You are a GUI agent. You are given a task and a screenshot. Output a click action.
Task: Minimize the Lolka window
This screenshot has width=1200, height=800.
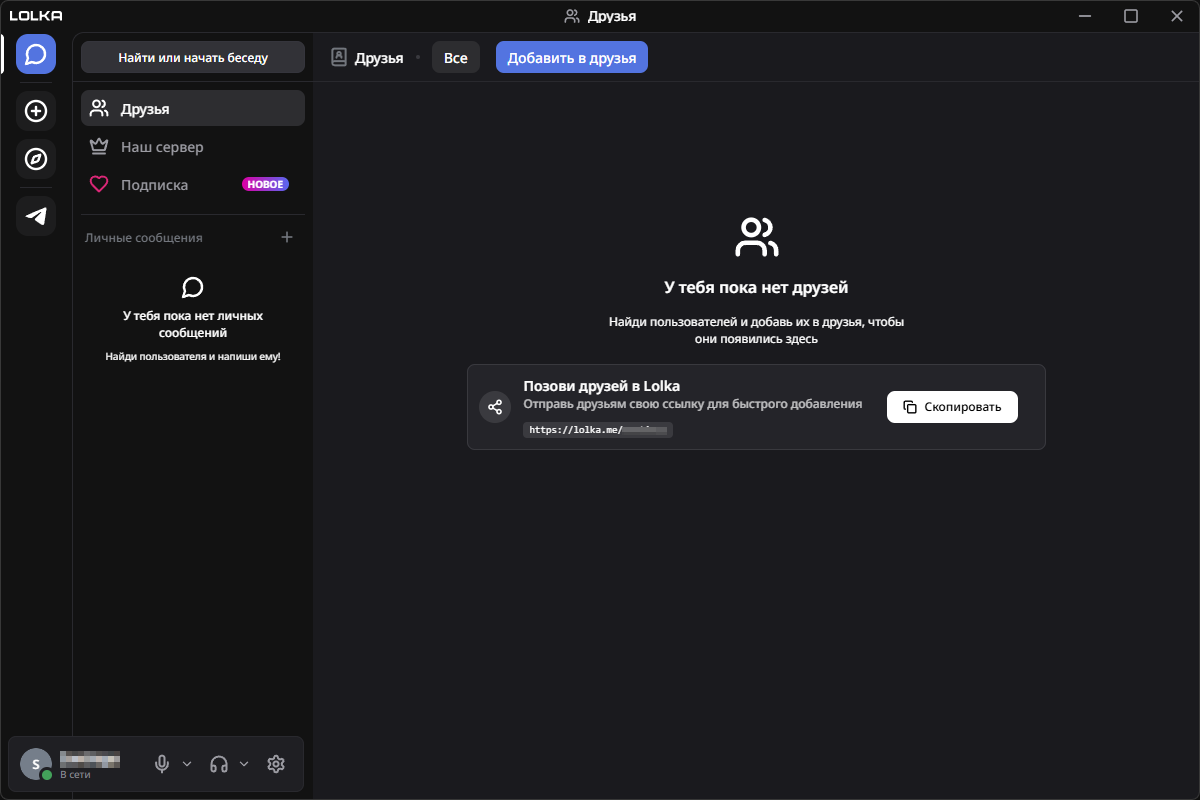(x=1085, y=15)
